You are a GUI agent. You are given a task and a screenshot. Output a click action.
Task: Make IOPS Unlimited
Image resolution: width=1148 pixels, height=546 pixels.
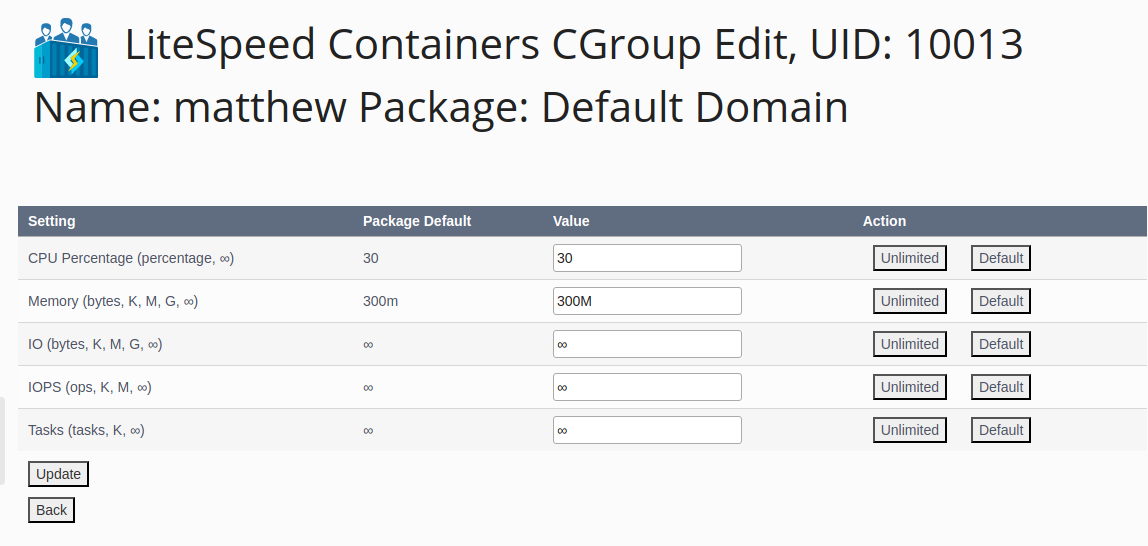(x=909, y=387)
